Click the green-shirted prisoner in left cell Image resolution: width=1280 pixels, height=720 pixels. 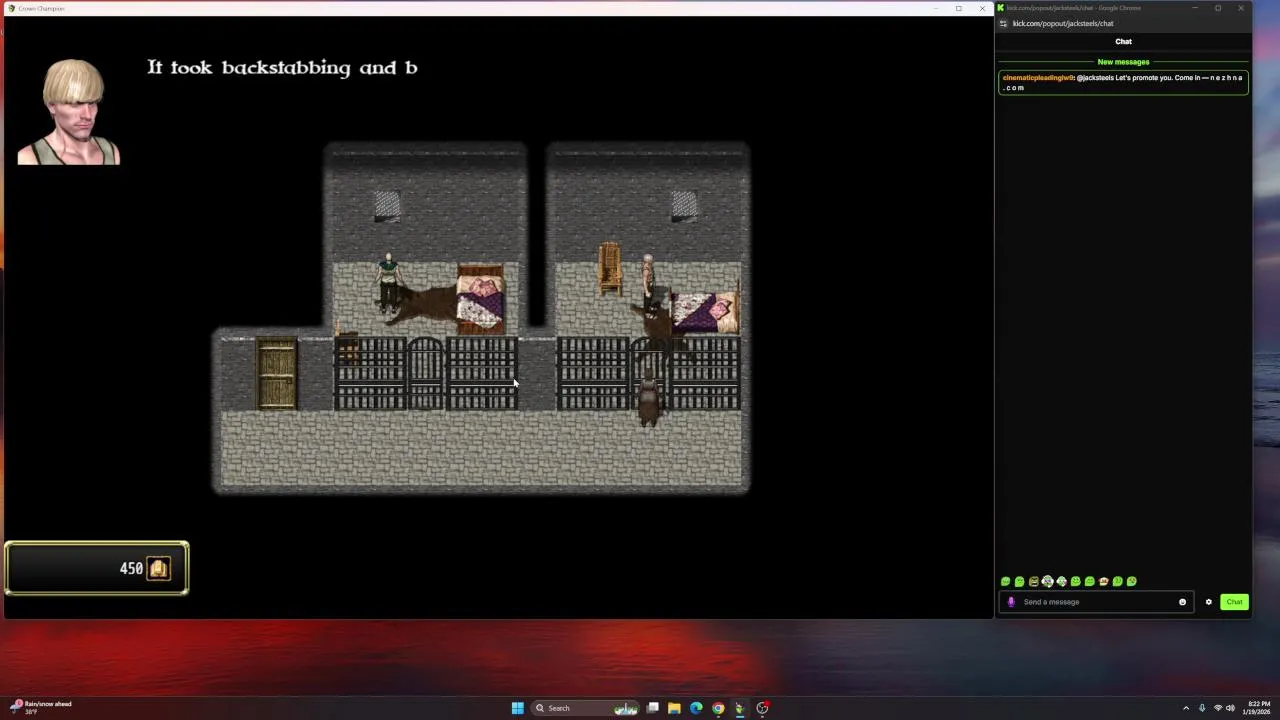388,282
